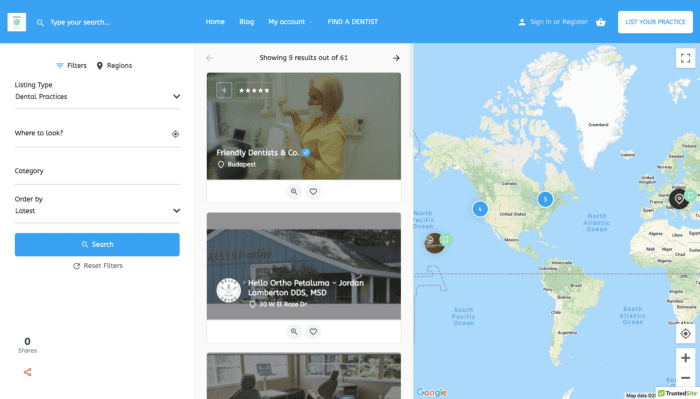700x399 pixels.
Task: Click '30 W El Rose Dr' address
Action: tap(283, 304)
